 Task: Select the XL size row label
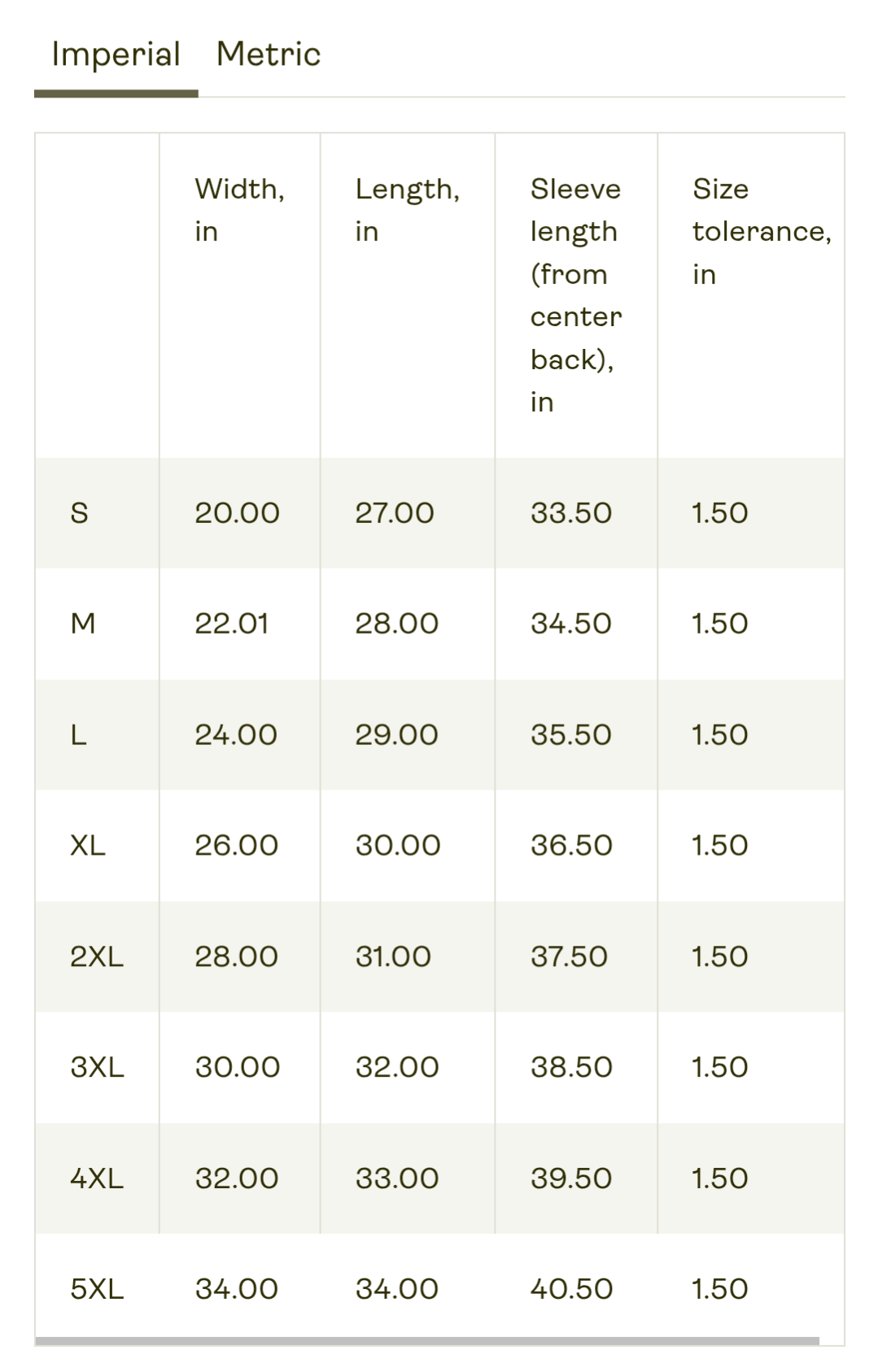(88, 846)
